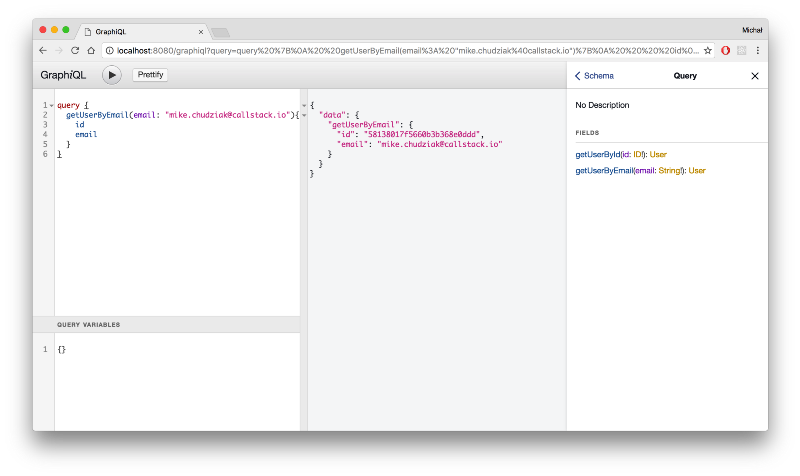Click the Query title in docs panel
800x476 pixels.
[x=685, y=76]
